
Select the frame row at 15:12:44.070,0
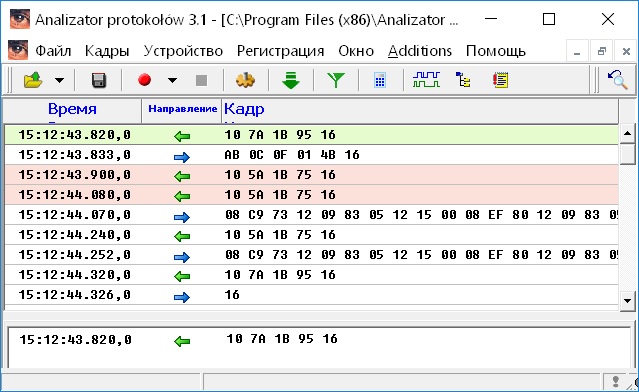pyautogui.click(x=311, y=215)
